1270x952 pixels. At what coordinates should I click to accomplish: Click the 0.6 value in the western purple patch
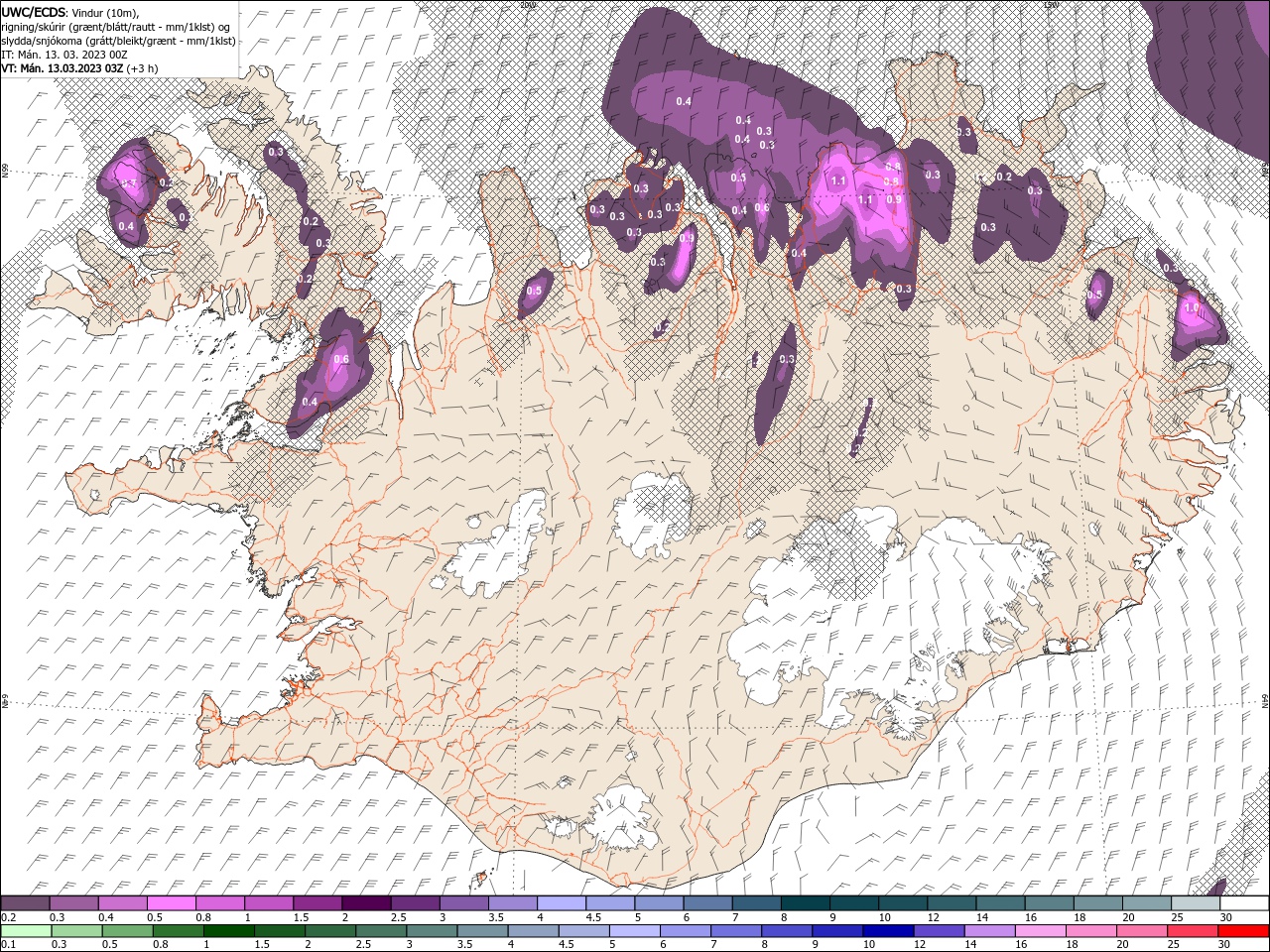342,359
